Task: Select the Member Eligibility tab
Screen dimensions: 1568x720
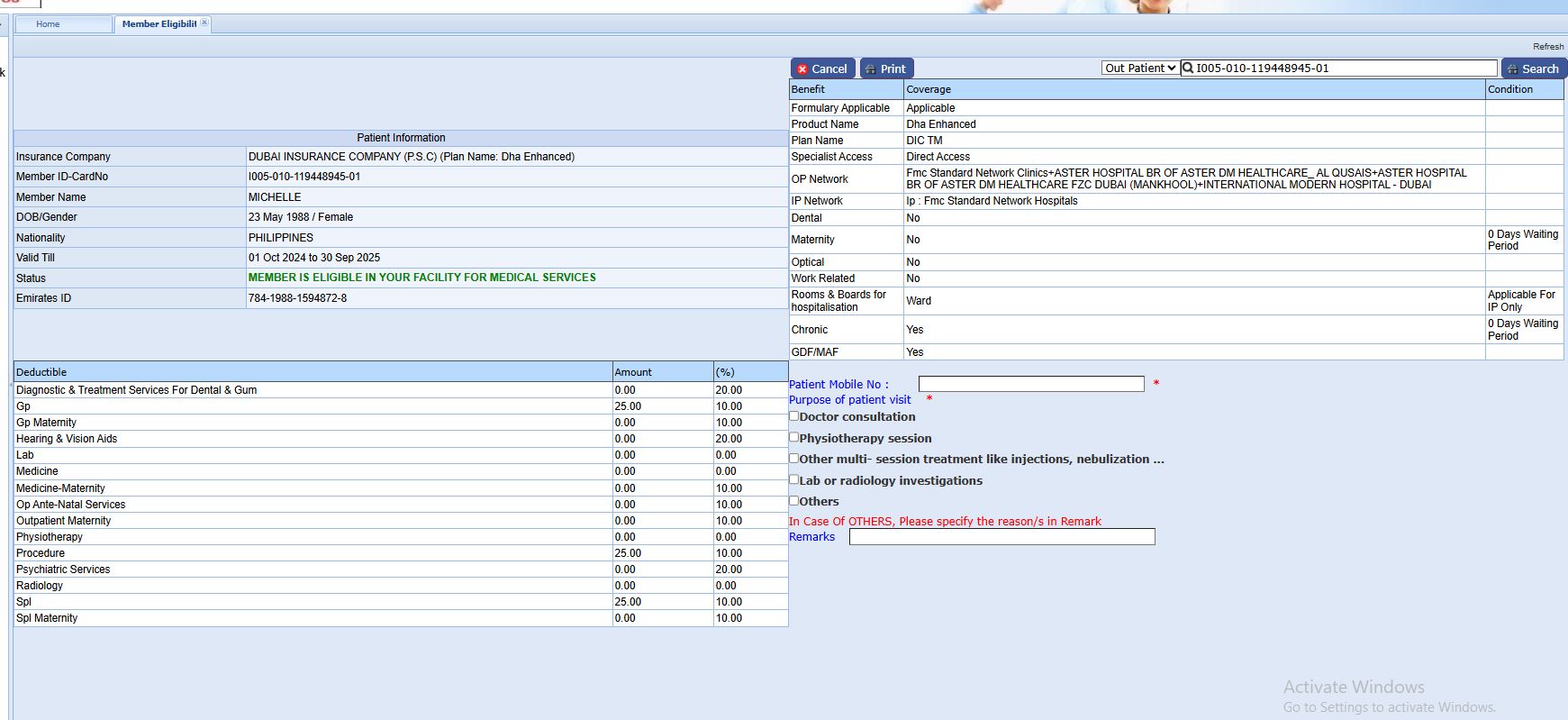Action: pyautogui.click(x=159, y=24)
